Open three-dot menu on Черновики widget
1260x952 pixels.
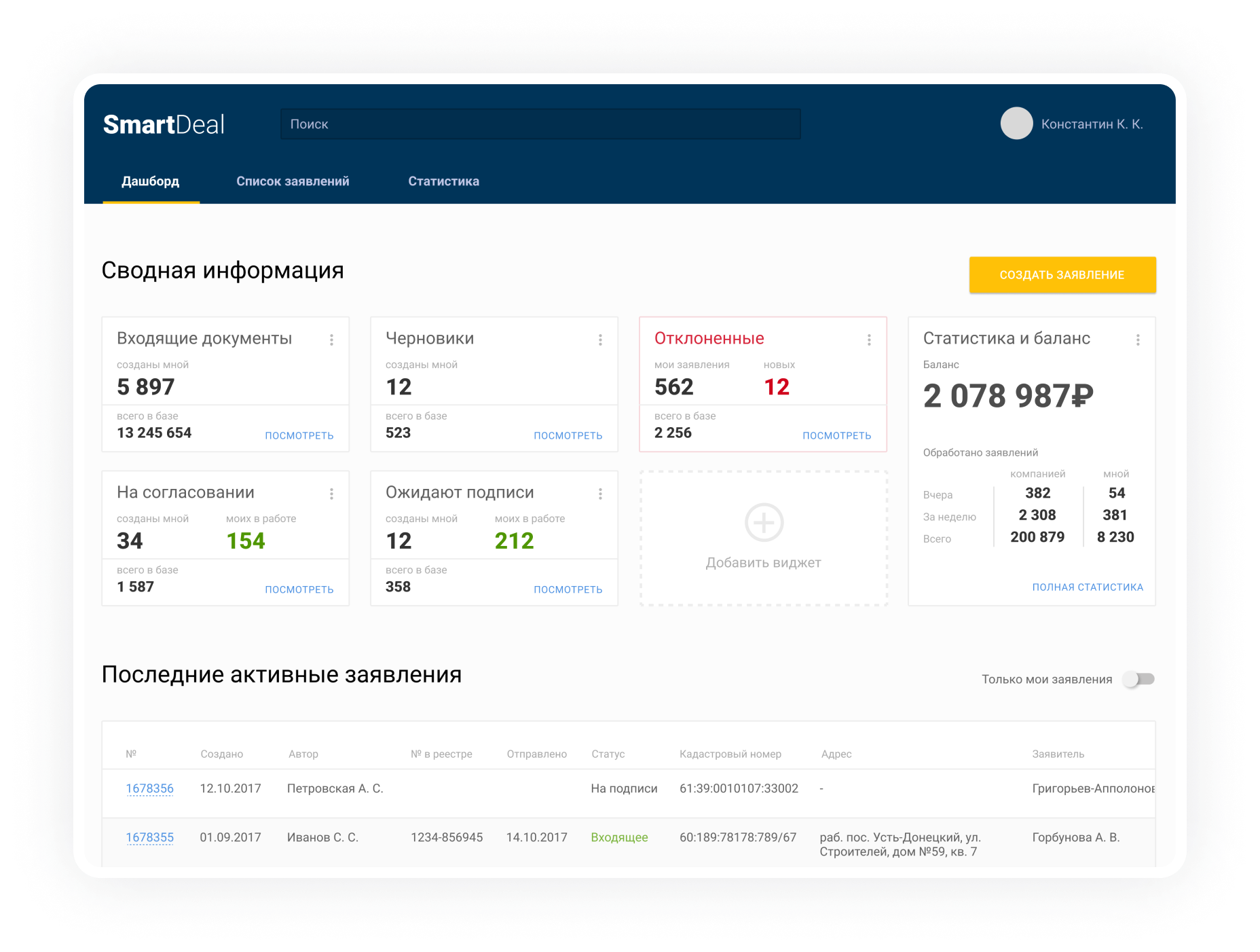(x=600, y=340)
